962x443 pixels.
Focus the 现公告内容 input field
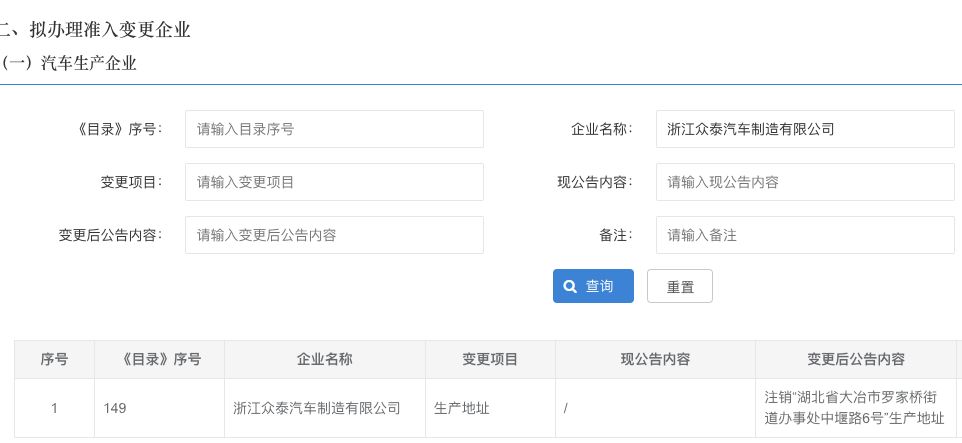[805, 182]
